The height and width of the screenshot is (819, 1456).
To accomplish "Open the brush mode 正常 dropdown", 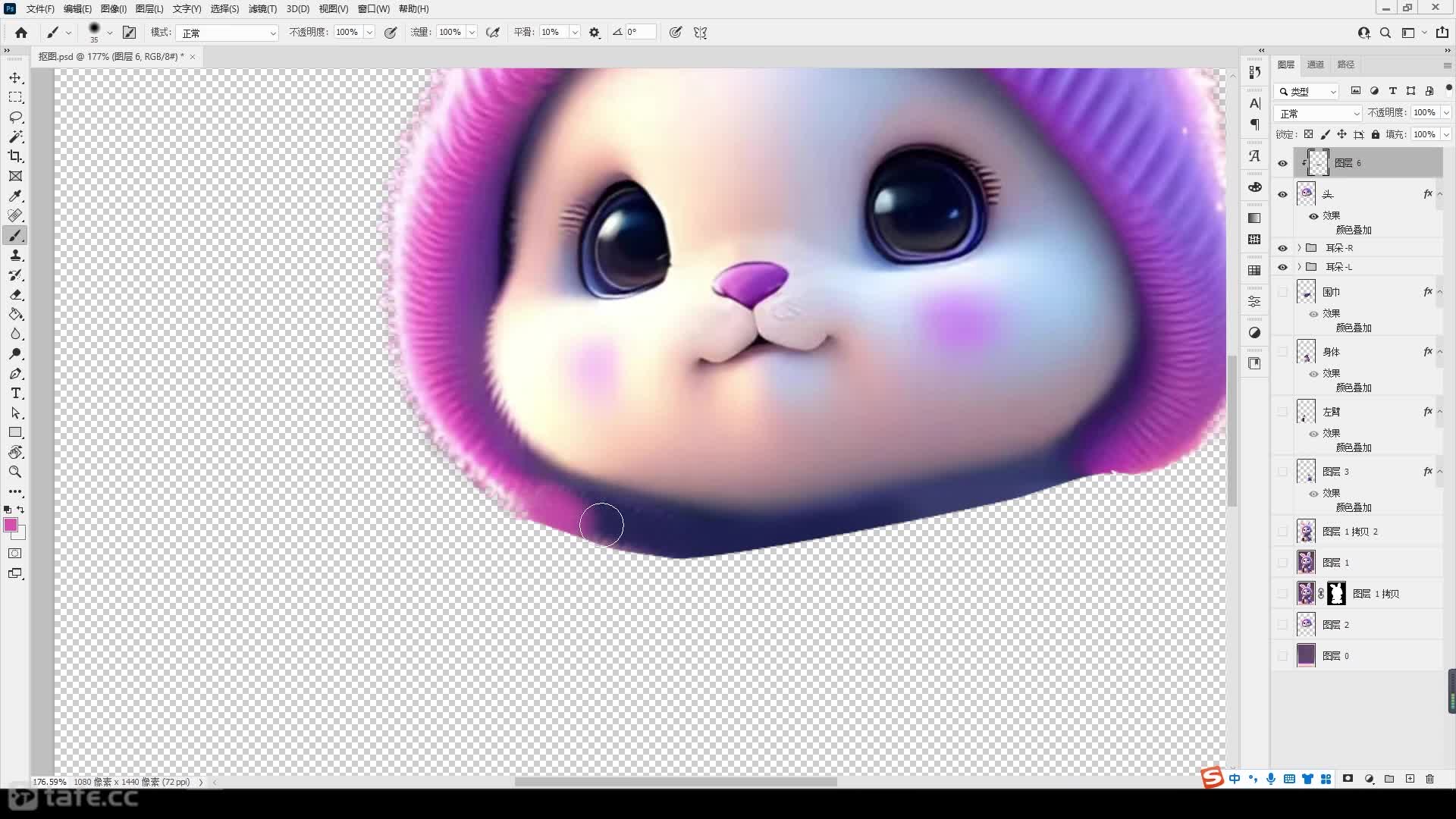I will click(227, 33).
